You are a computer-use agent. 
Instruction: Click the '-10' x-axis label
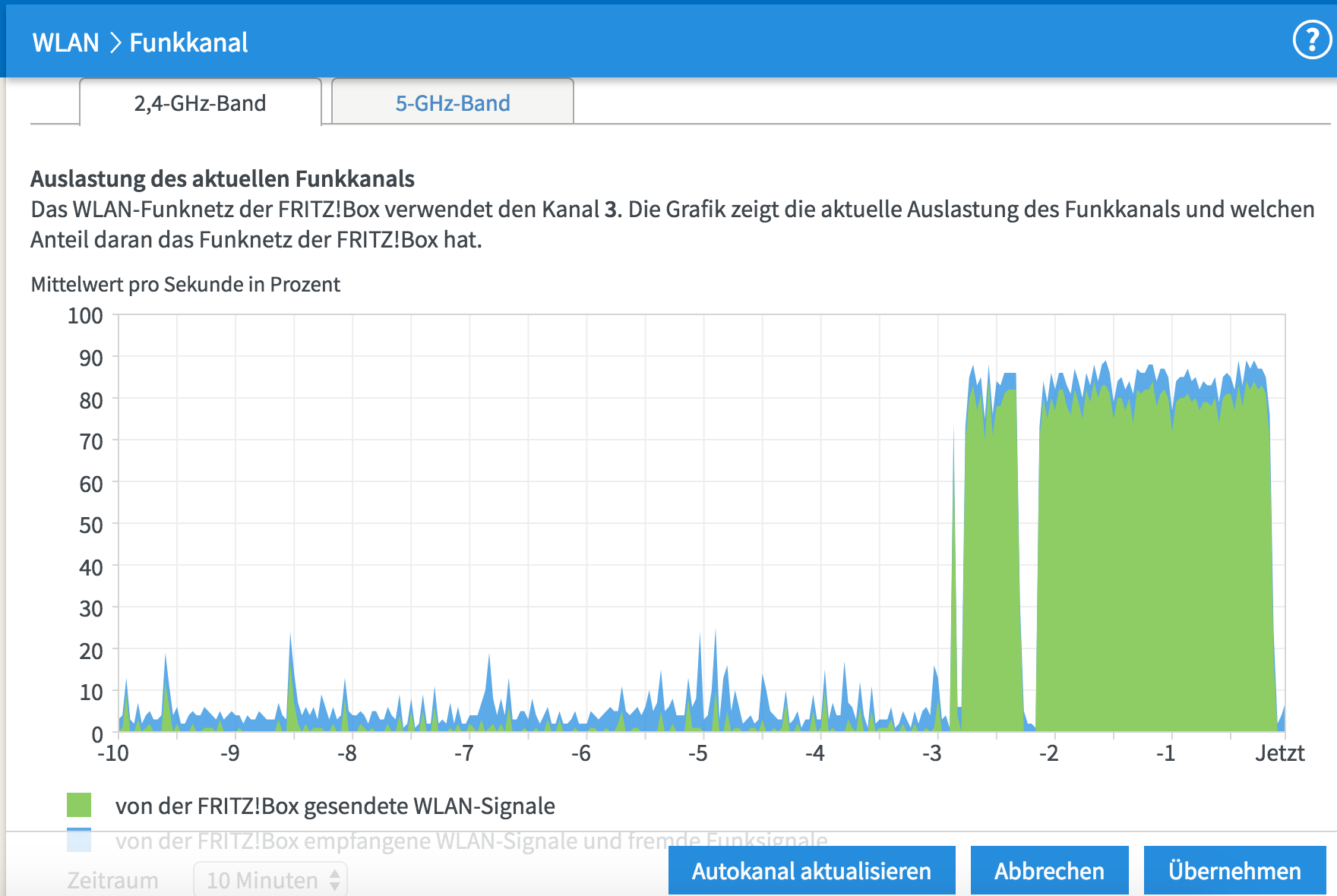click(x=113, y=753)
